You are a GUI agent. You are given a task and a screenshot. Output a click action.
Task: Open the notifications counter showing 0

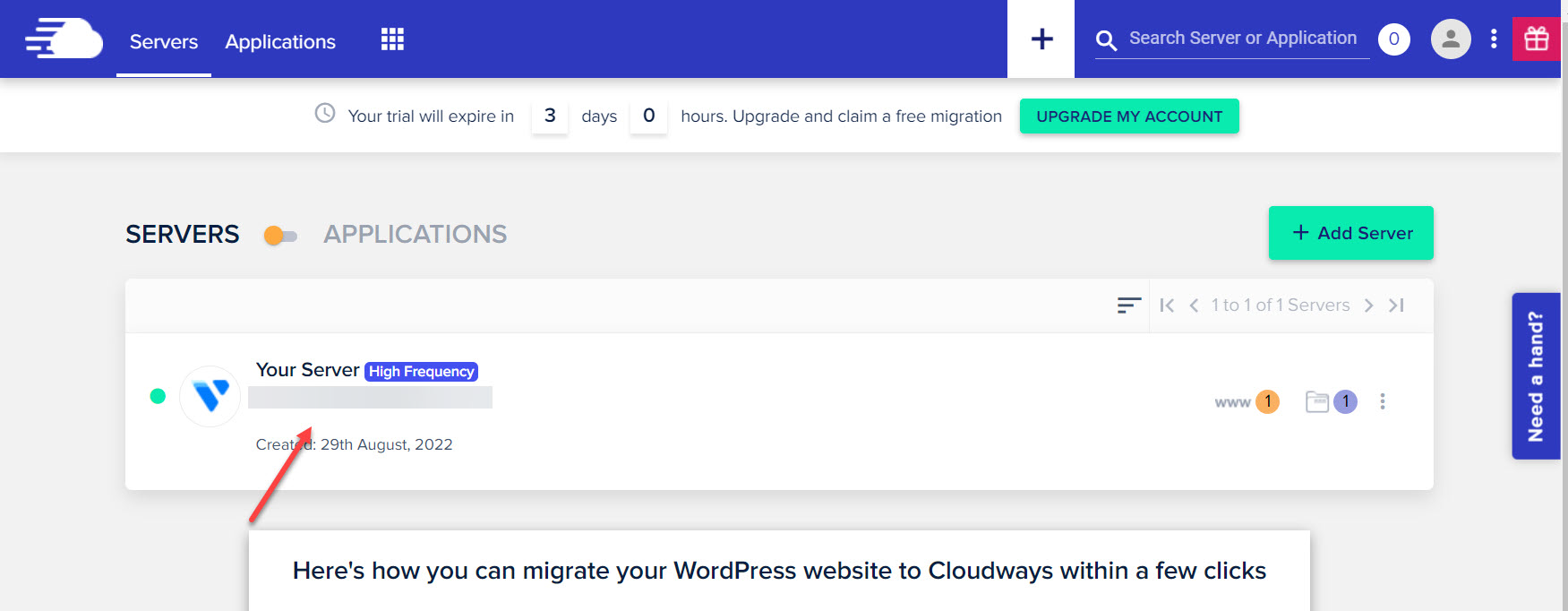[1393, 39]
